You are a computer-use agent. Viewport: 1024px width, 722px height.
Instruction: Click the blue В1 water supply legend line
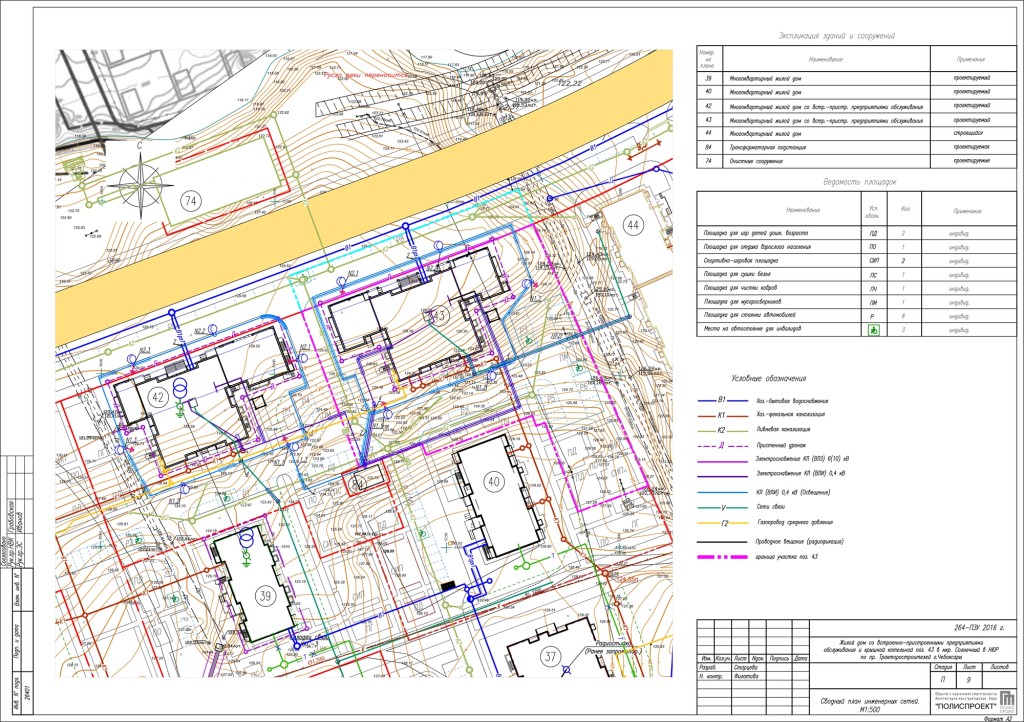(x=722, y=400)
